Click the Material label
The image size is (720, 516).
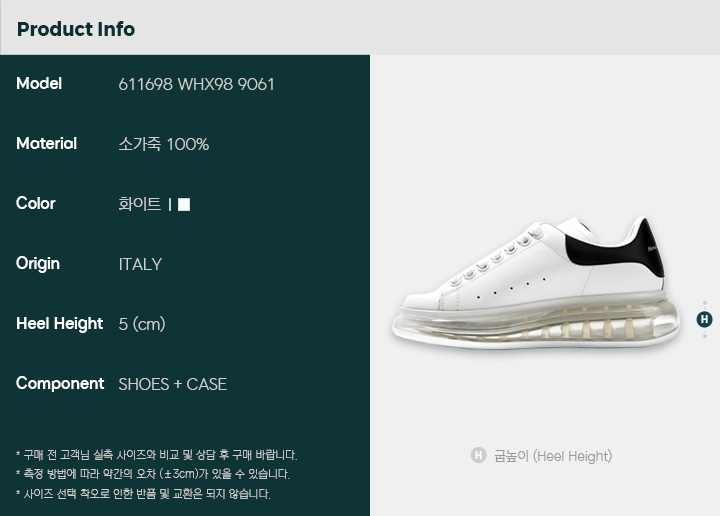point(46,144)
